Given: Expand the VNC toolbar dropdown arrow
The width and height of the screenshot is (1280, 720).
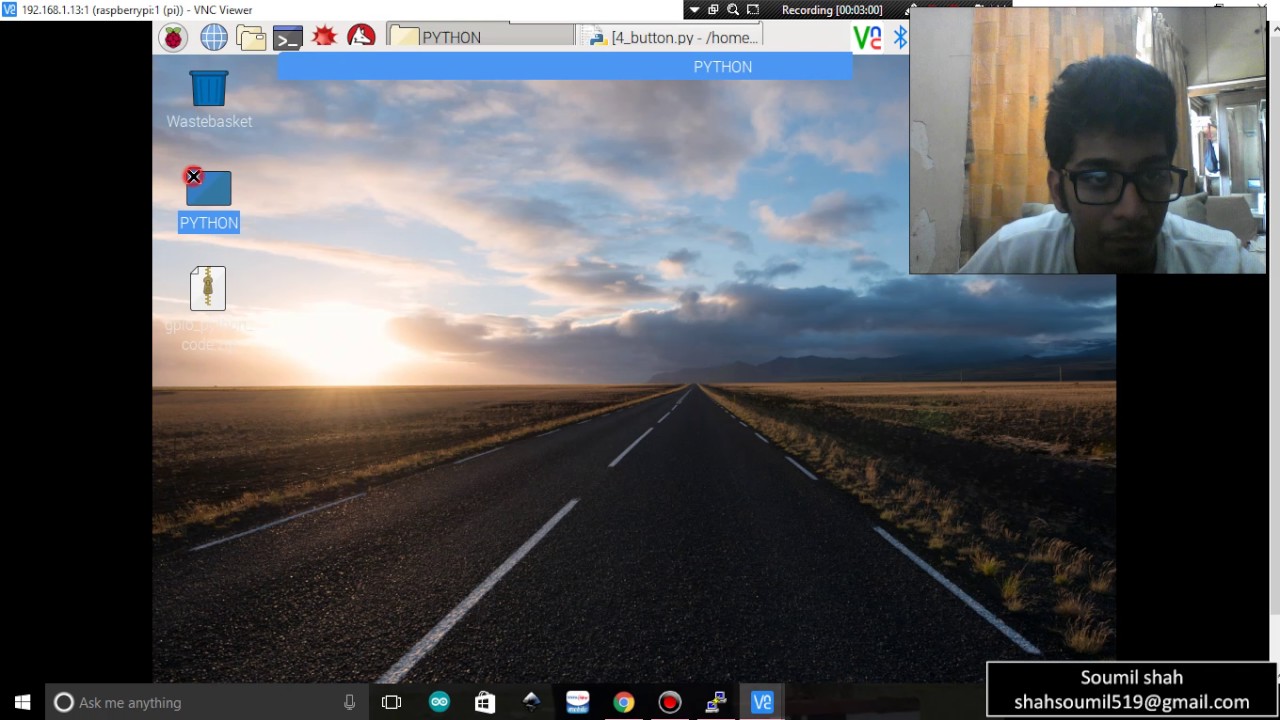Looking at the screenshot, I should click(x=694, y=10).
